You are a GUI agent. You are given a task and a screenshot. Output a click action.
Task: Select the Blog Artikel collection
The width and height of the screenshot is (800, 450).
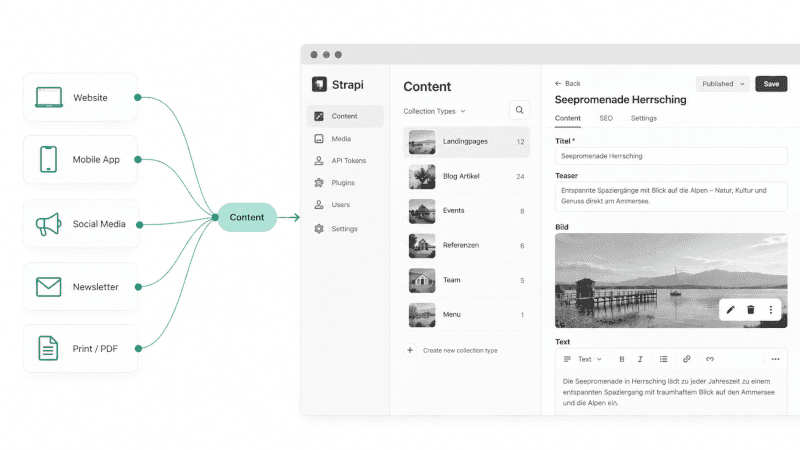[466, 177]
